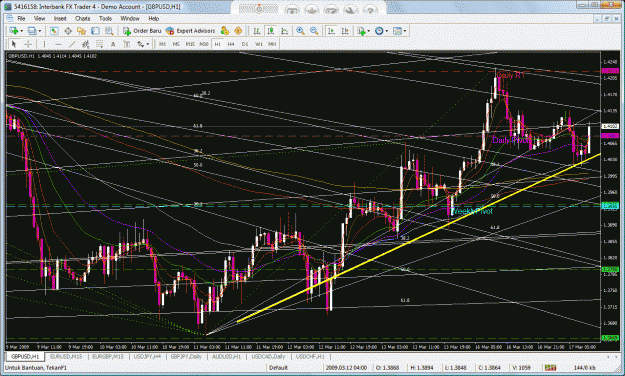Switch to the USDJPY,H4 chart tab
Screen dimensions: 625x376
(x=147, y=356)
